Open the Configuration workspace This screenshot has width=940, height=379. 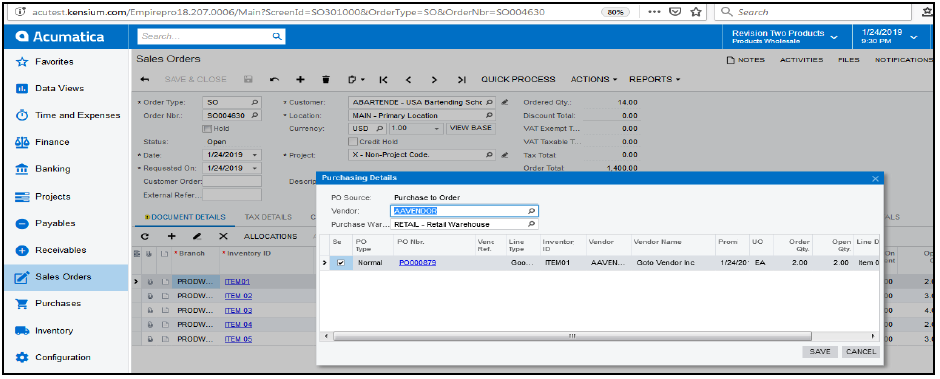(63, 357)
